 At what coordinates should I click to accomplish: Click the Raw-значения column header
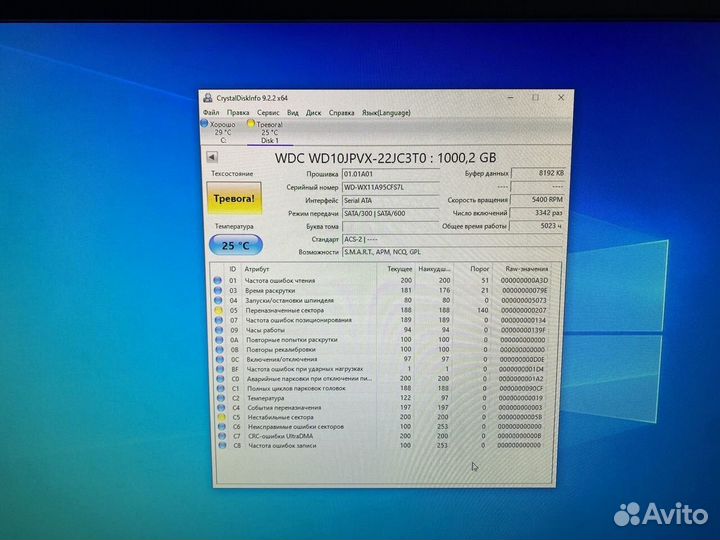526,269
